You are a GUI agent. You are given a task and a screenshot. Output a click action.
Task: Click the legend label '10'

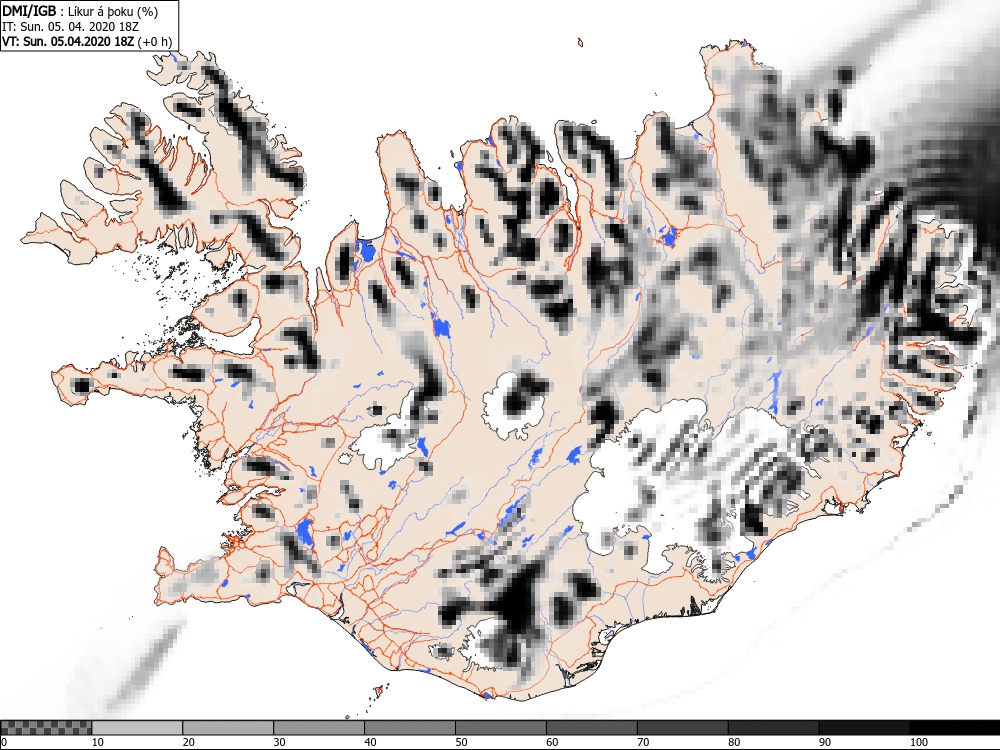98,742
